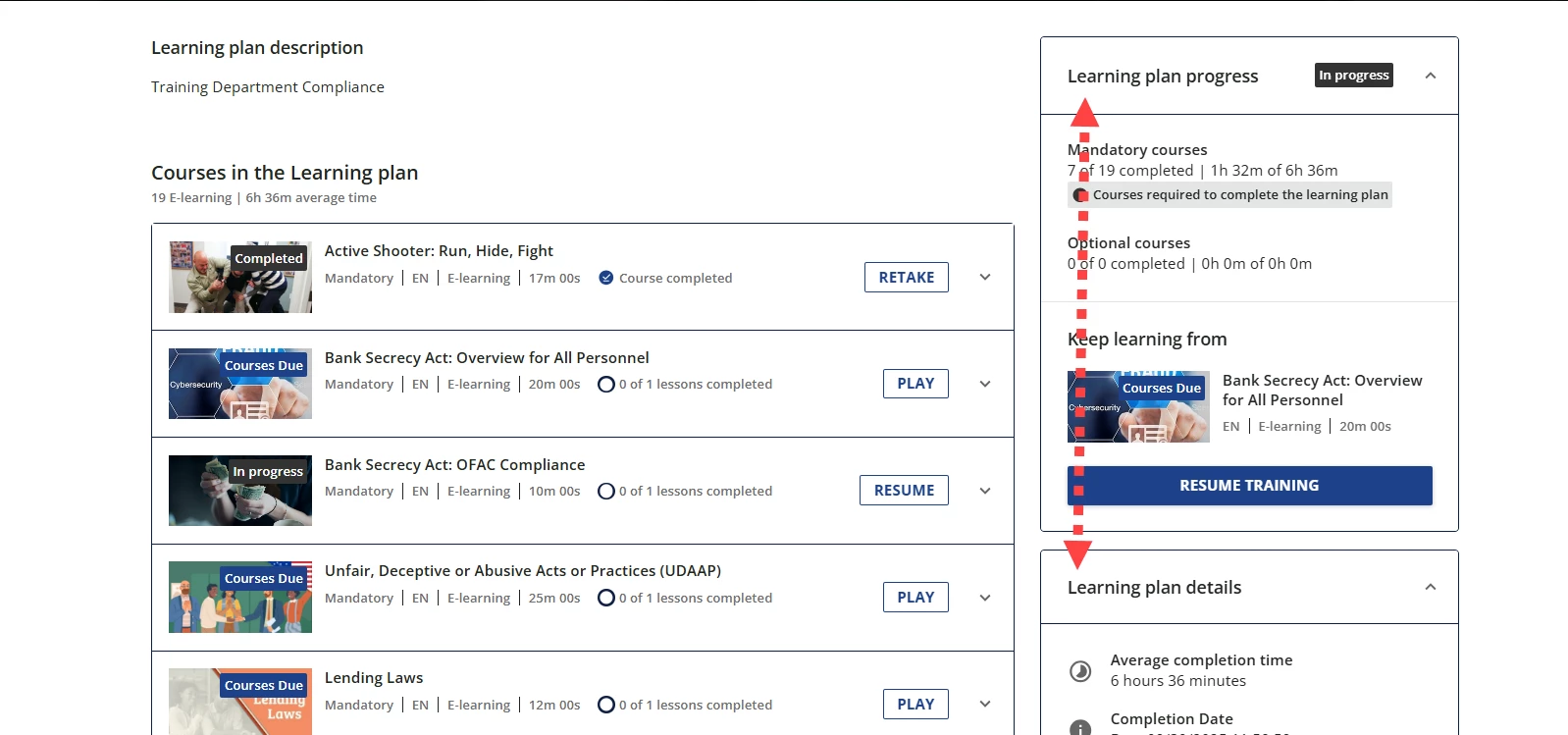Click the blue Course completed checkmark icon
The width and height of the screenshot is (1568, 735).
606,278
